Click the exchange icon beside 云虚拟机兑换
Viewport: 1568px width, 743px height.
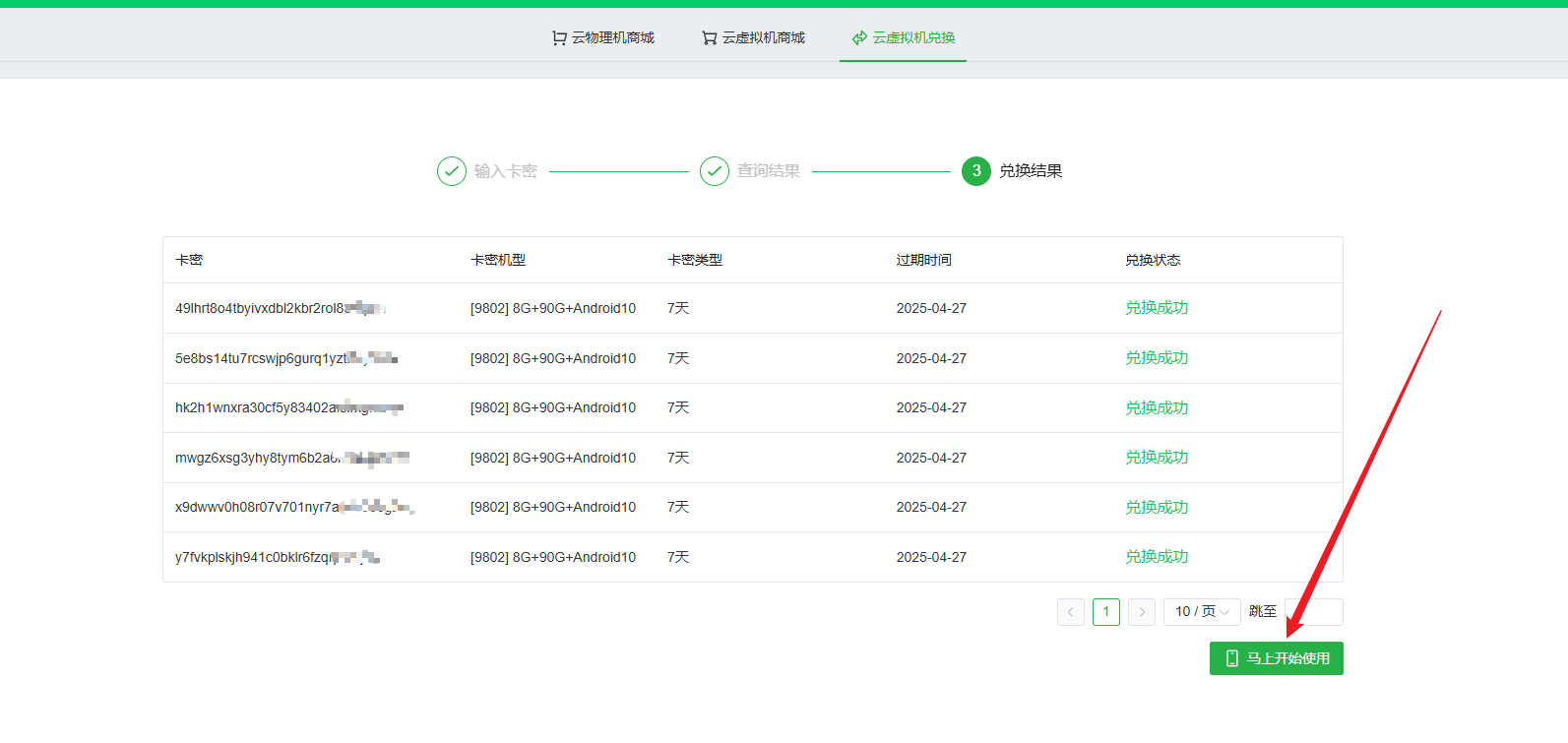(859, 38)
